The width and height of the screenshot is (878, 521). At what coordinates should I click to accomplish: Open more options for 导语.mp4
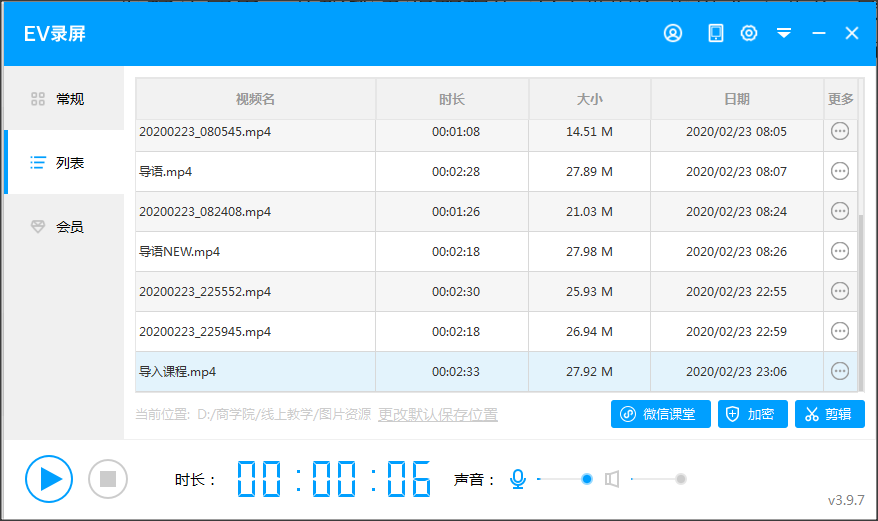point(839,171)
